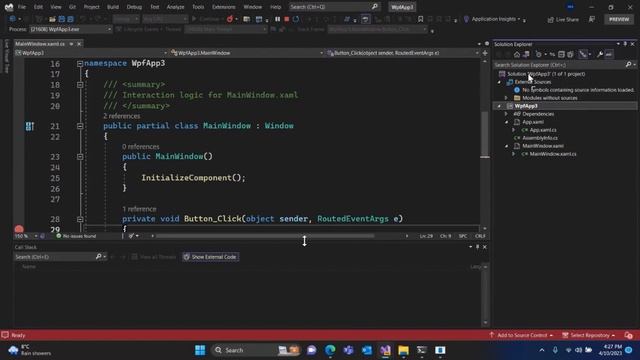
Task: Collapse the namespace WpfApp3 code block
Action: pyautogui.click(x=80, y=64)
